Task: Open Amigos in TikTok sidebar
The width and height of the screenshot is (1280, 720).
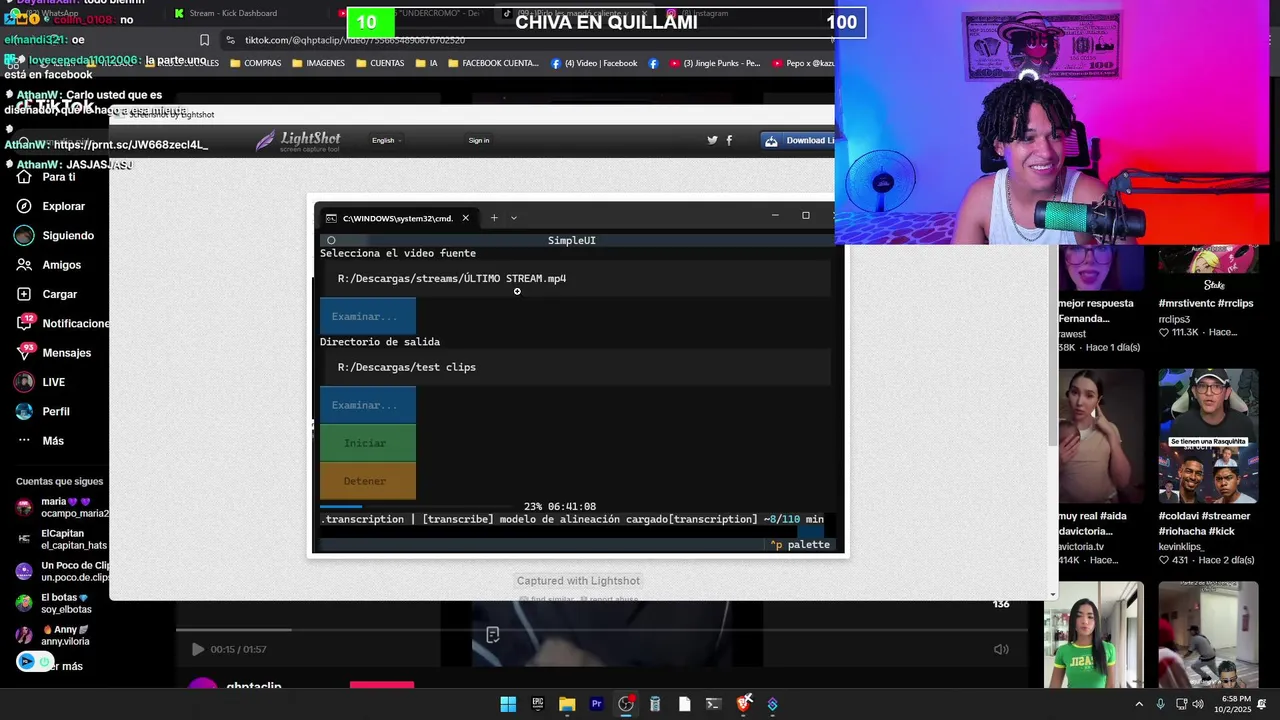Action: click(48, 265)
